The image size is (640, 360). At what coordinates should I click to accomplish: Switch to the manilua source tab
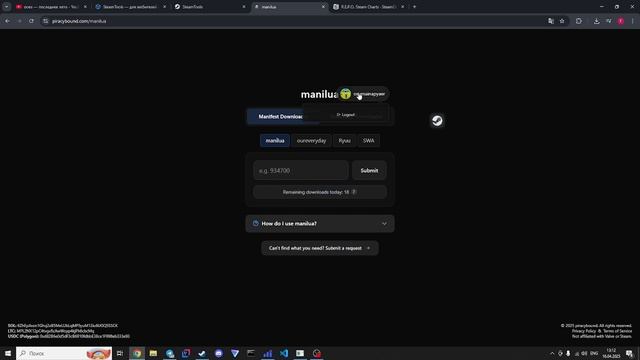pyautogui.click(x=275, y=140)
